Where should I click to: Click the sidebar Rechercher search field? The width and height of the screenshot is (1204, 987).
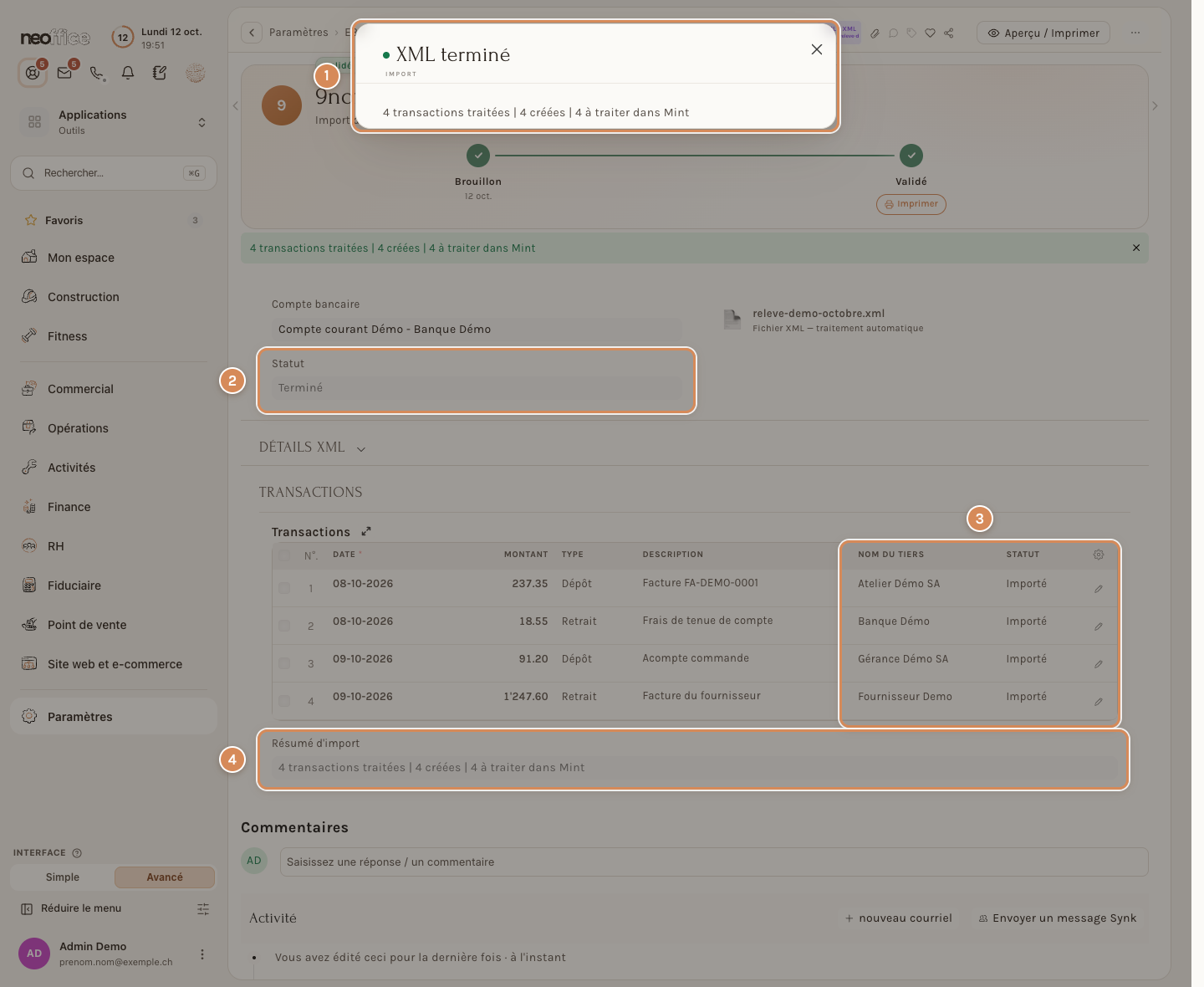click(x=114, y=173)
